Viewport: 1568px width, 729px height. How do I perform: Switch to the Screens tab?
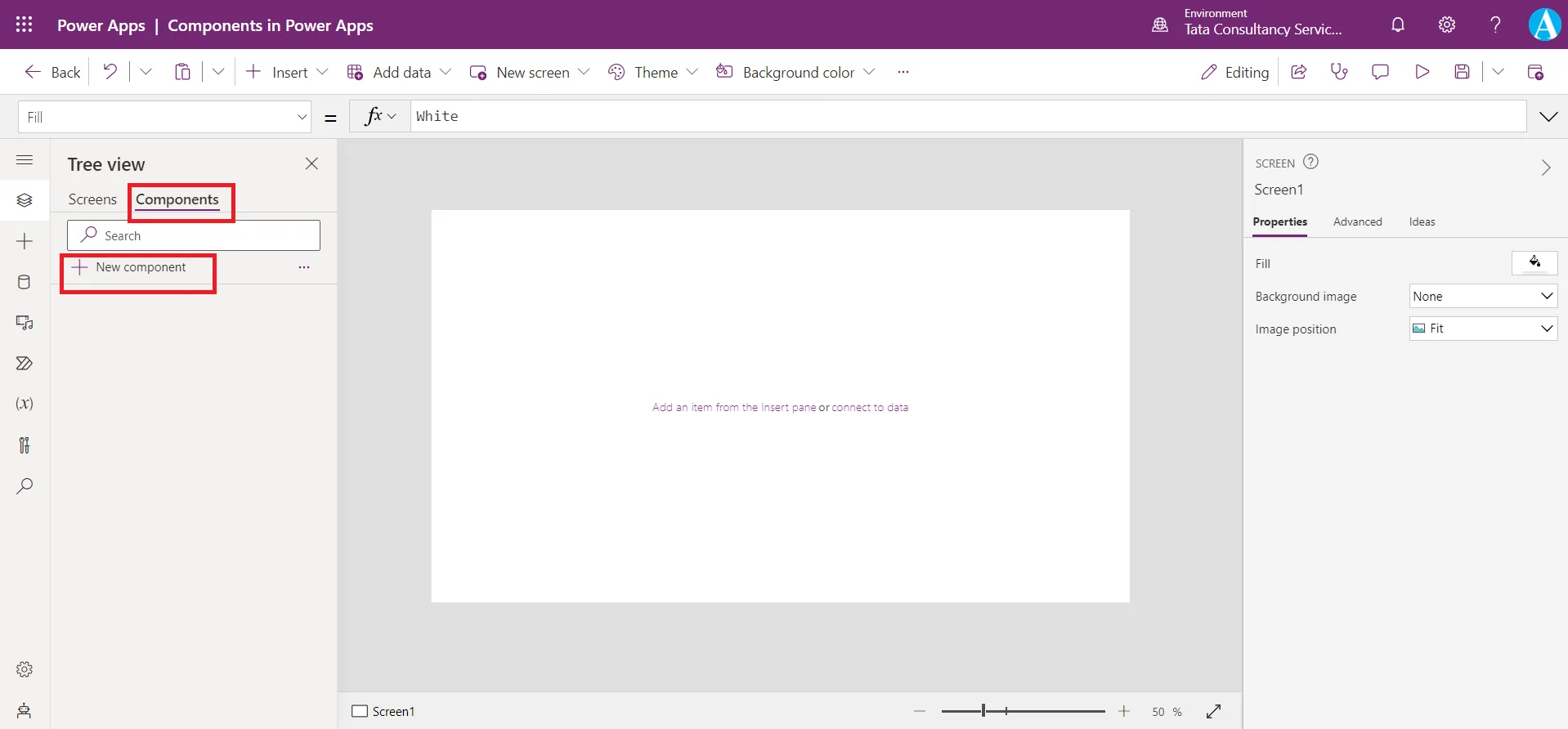92,199
